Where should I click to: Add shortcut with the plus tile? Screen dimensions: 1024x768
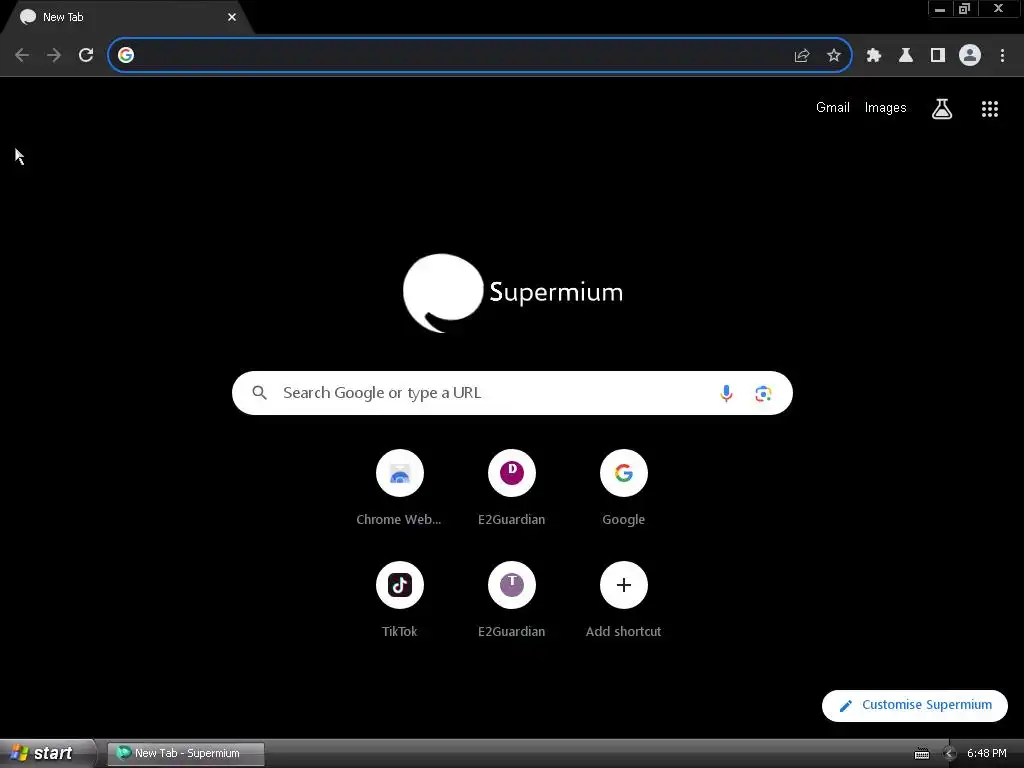tap(624, 599)
